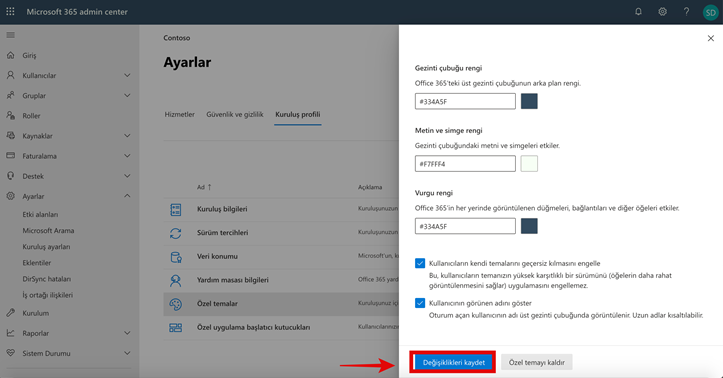Click the Özel uygulama başlatıcı kutucukları icon
723x378 pixels.
[176, 328]
